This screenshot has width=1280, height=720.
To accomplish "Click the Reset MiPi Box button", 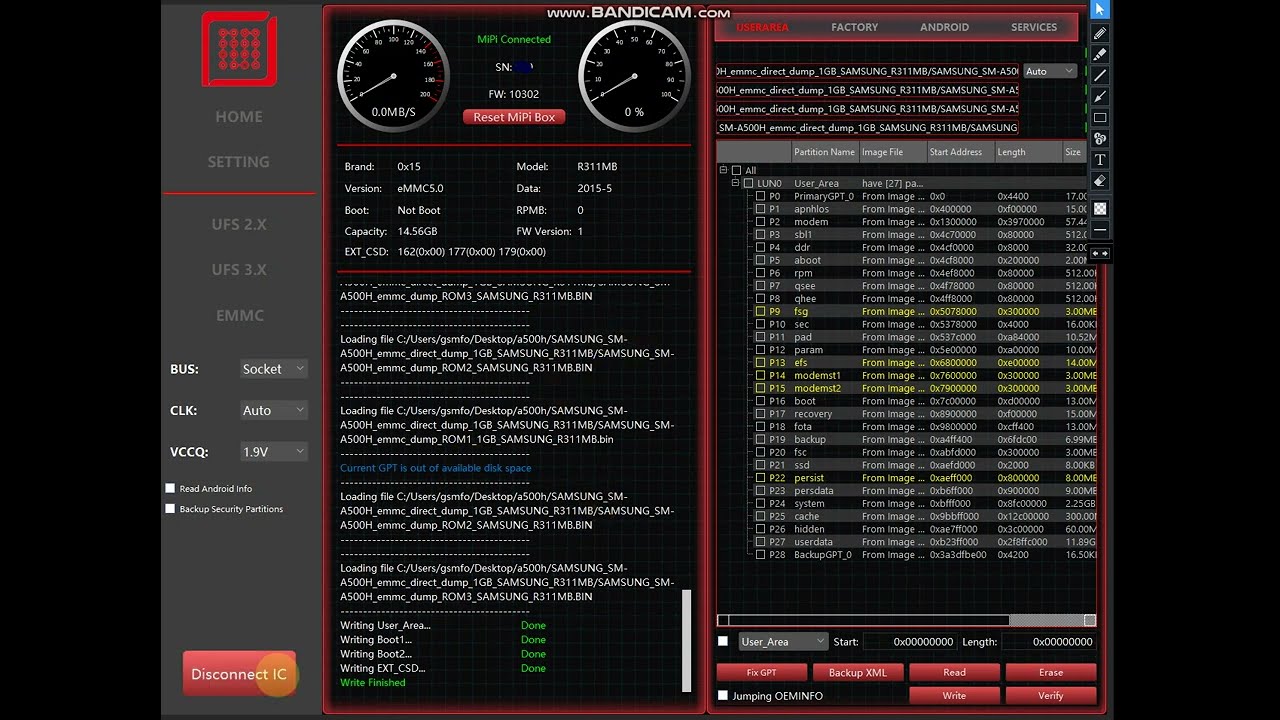I will pyautogui.click(x=514, y=117).
